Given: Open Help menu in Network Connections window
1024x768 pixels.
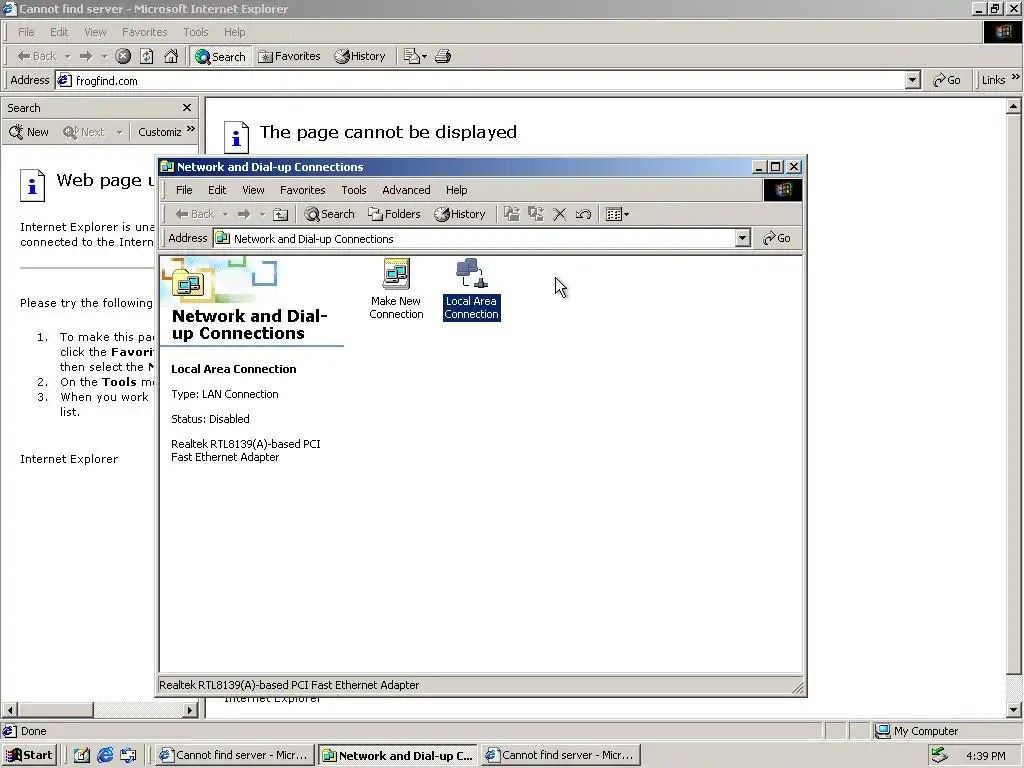Looking at the screenshot, I should pyautogui.click(x=456, y=190).
